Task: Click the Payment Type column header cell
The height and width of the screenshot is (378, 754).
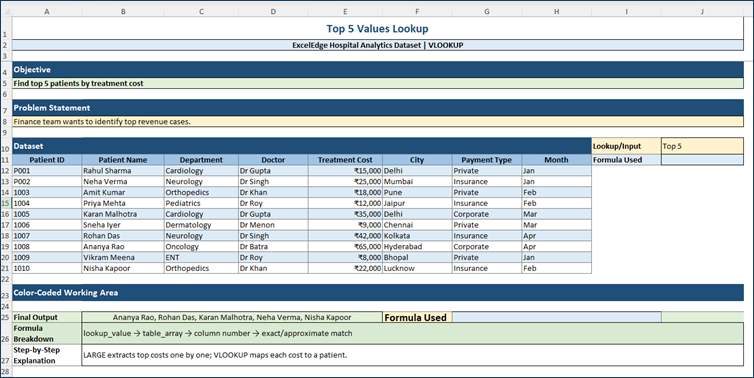Action: coord(487,160)
